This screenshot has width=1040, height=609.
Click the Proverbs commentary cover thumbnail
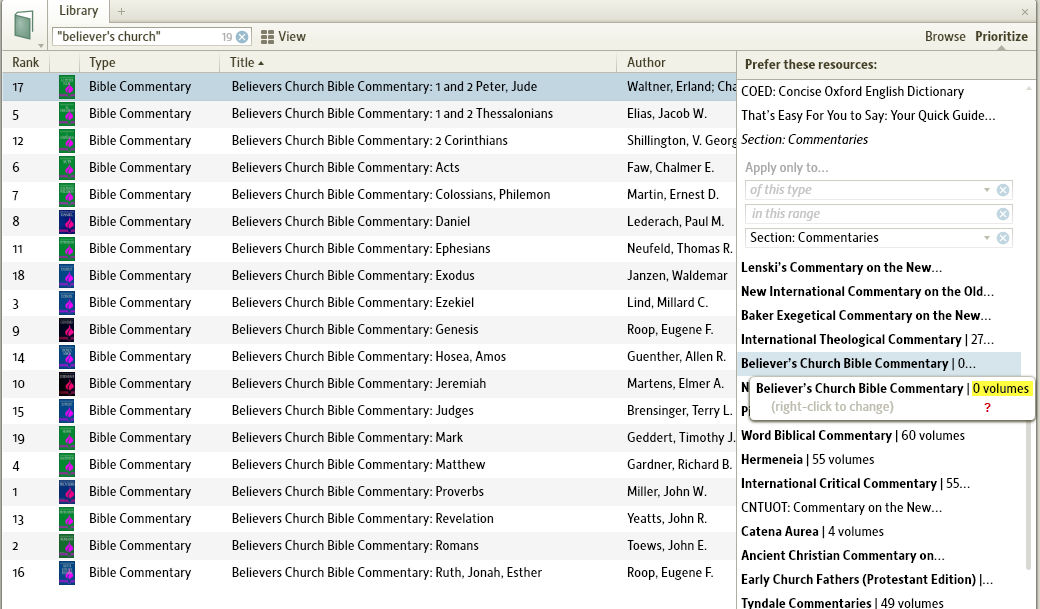tap(67, 492)
